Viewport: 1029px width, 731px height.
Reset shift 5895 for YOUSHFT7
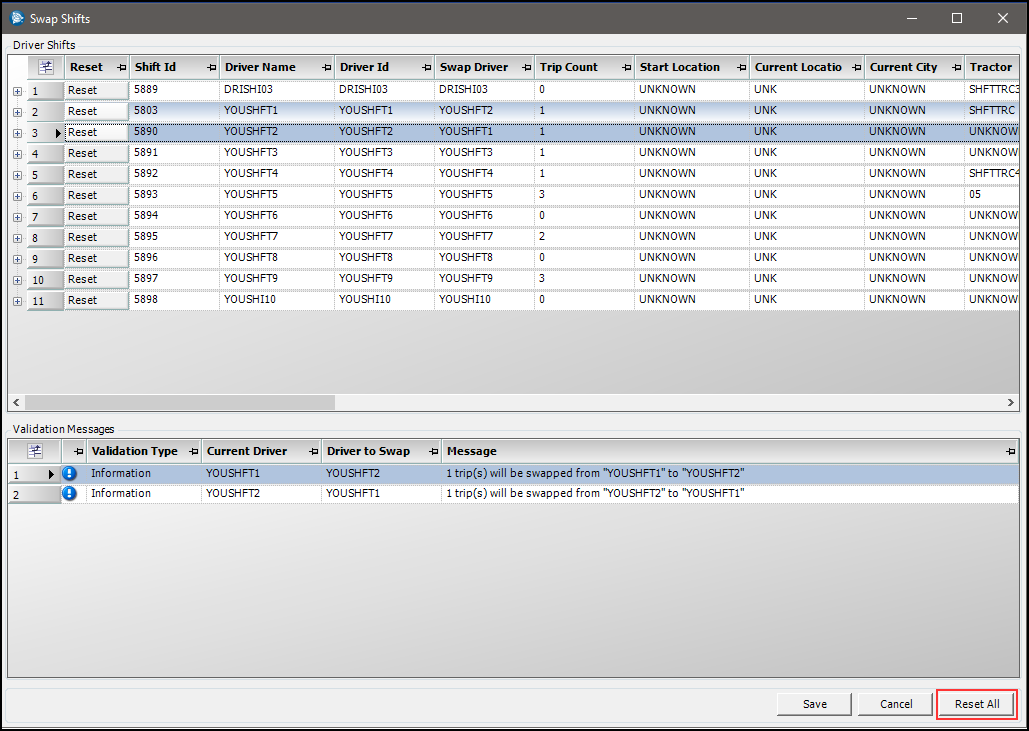96,238
